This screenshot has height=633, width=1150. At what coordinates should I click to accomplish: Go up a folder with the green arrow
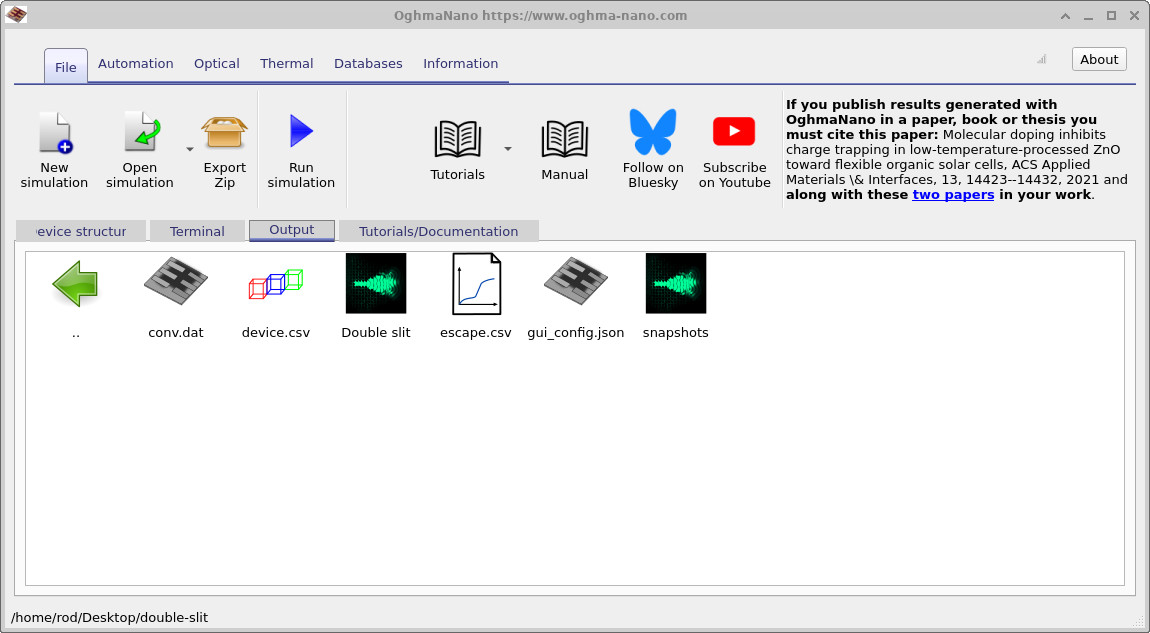[x=76, y=283]
